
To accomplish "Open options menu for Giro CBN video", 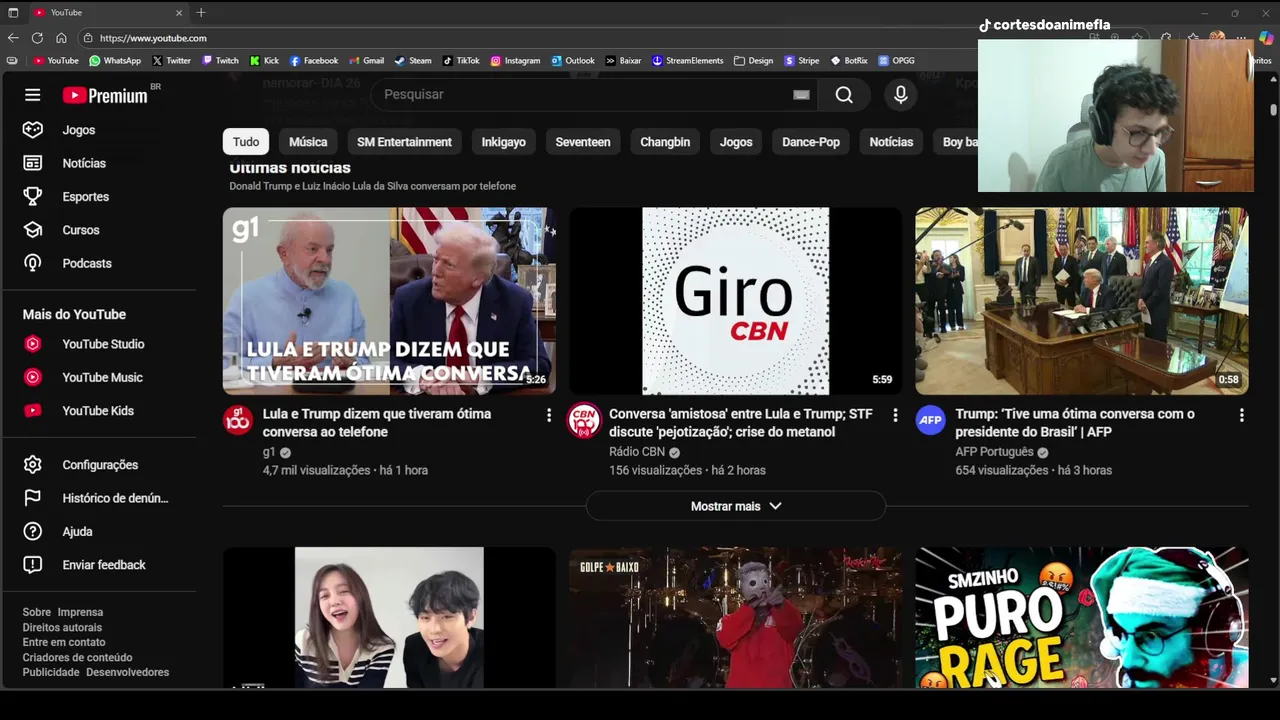I will (895, 415).
